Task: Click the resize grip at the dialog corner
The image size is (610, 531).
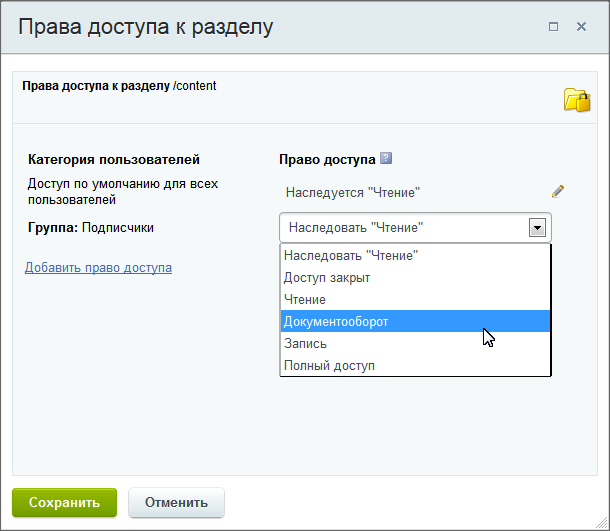Action: click(x=601, y=522)
